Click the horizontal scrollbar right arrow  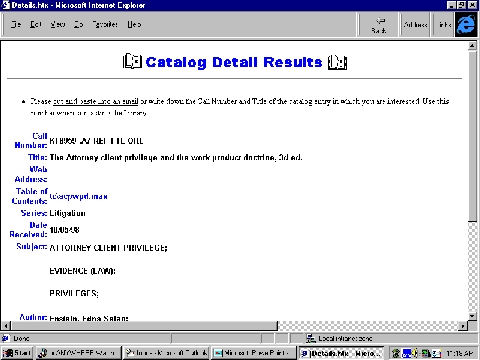[463, 326]
